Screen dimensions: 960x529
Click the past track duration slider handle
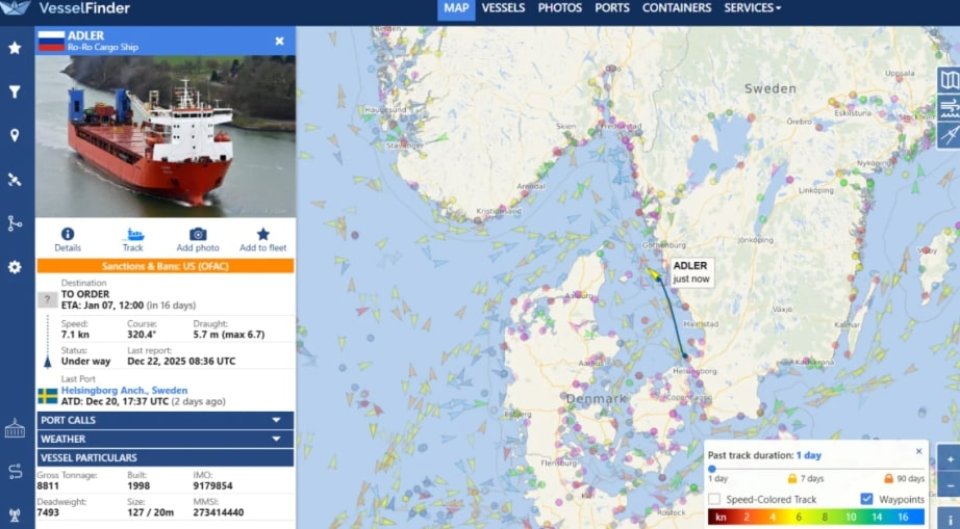tap(712, 468)
